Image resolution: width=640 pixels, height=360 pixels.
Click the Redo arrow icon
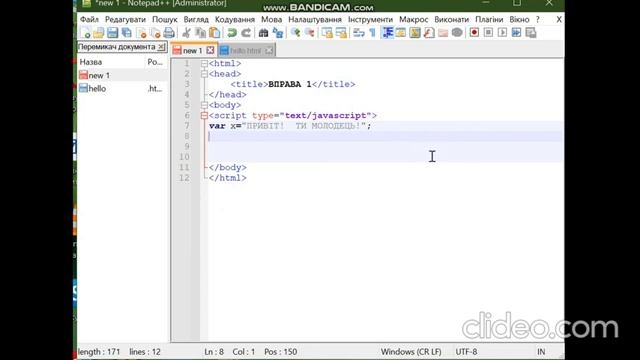246,33
